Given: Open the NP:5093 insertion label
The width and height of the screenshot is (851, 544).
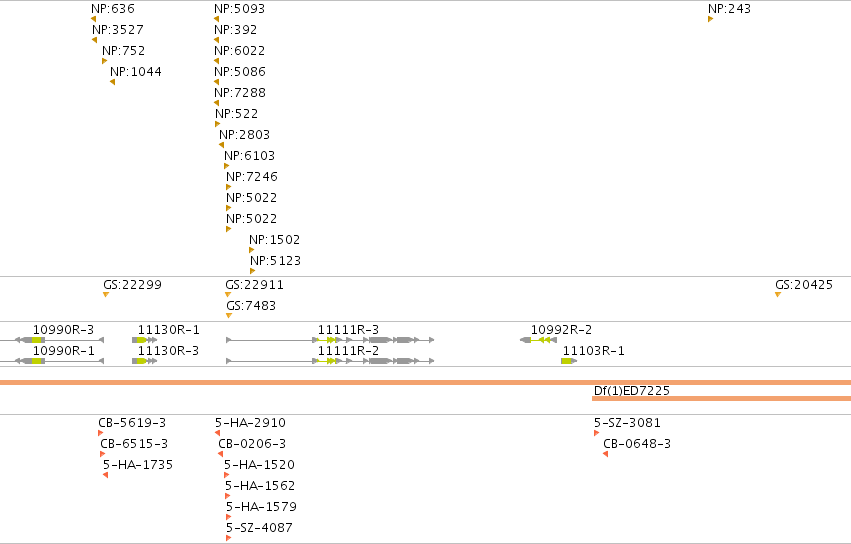Looking at the screenshot, I should point(239,9).
